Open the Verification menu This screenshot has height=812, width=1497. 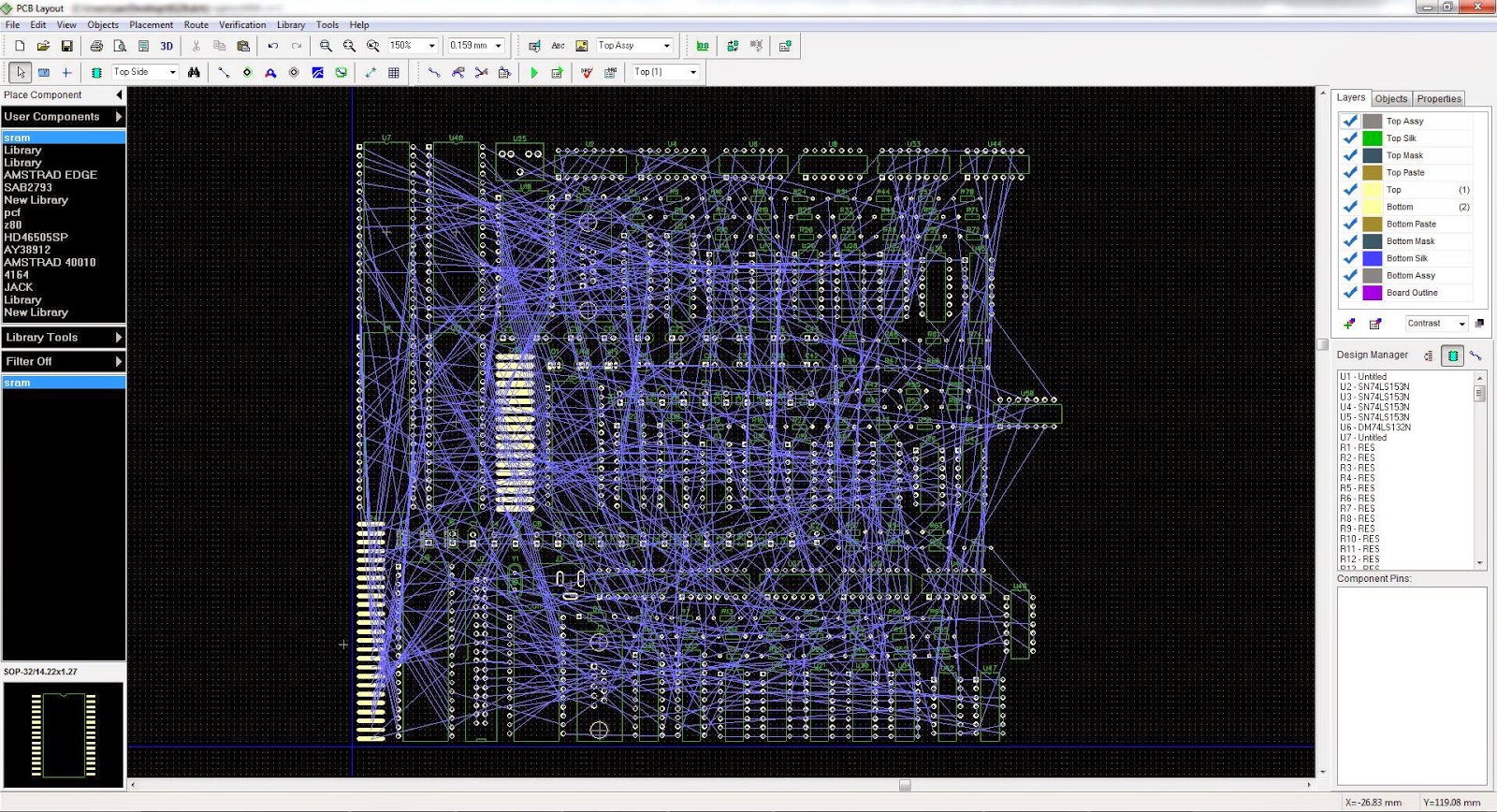point(242,24)
